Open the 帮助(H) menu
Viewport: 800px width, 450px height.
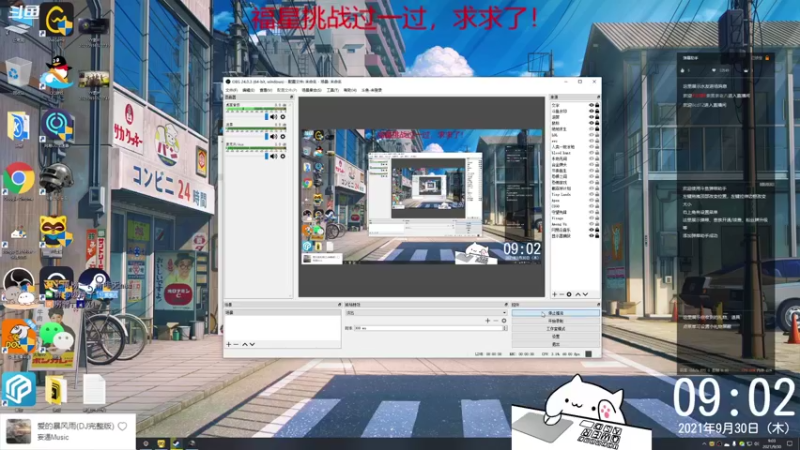[x=349, y=90]
